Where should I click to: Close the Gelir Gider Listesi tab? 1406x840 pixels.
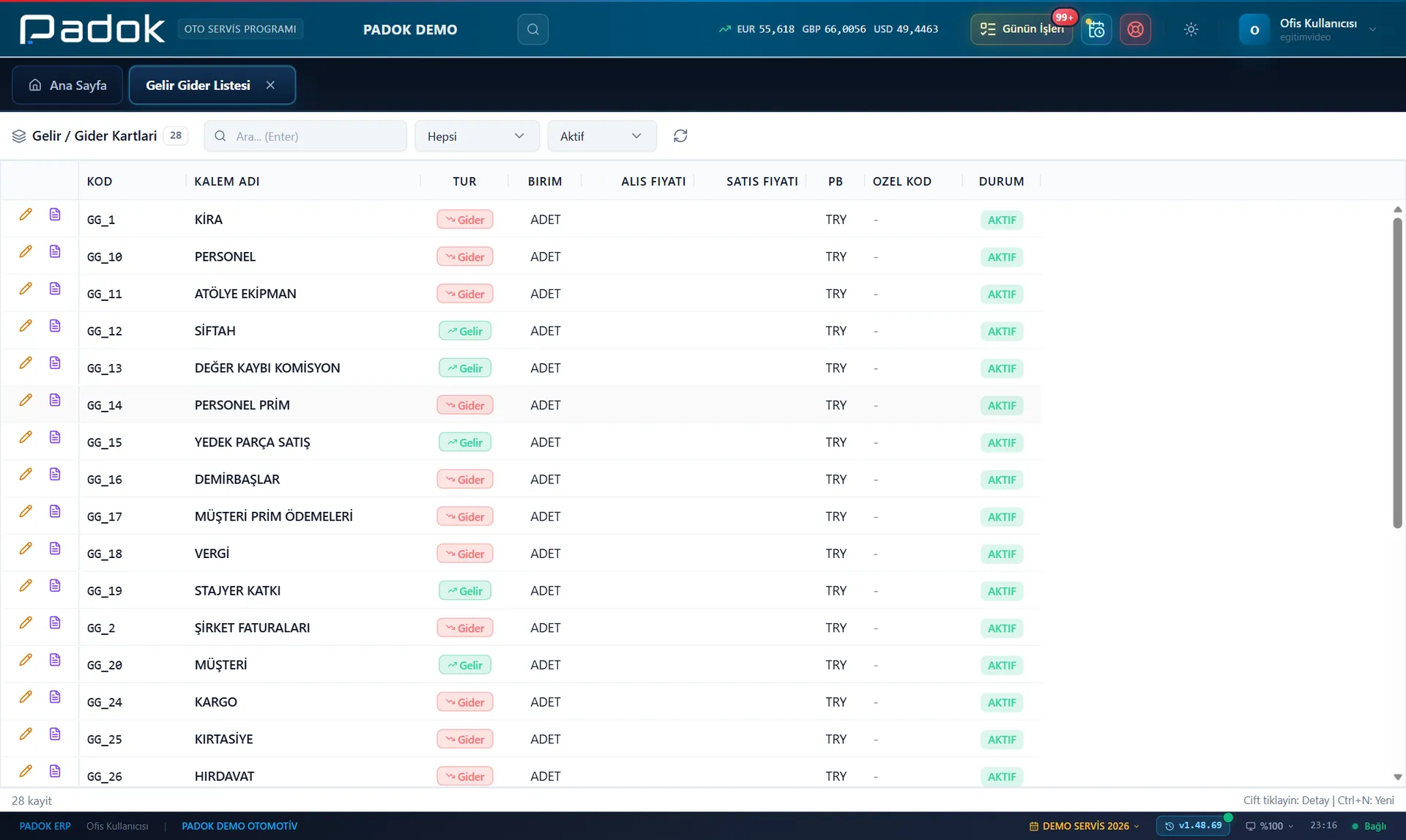[271, 86]
